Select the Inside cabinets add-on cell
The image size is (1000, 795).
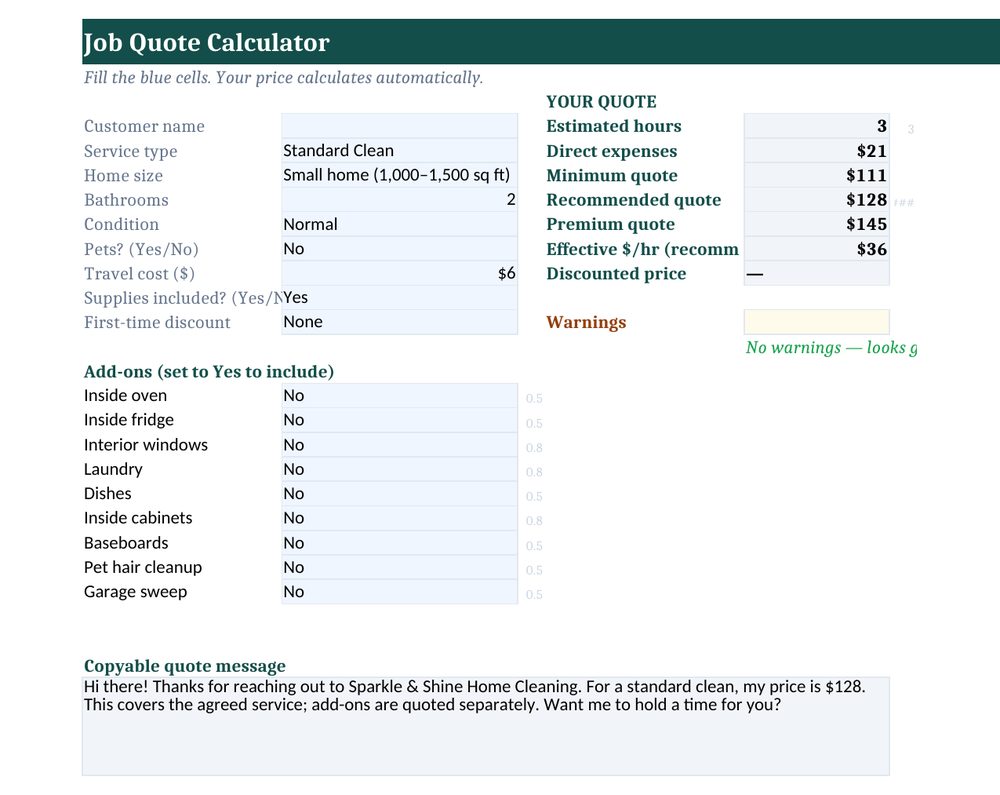tap(399, 518)
